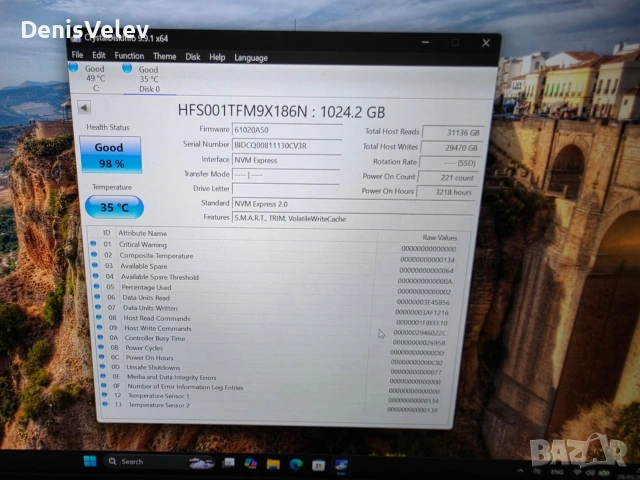Launch Microsoft Edge from the taskbar
The height and width of the screenshot is (480, 640).
click(296, 464)
